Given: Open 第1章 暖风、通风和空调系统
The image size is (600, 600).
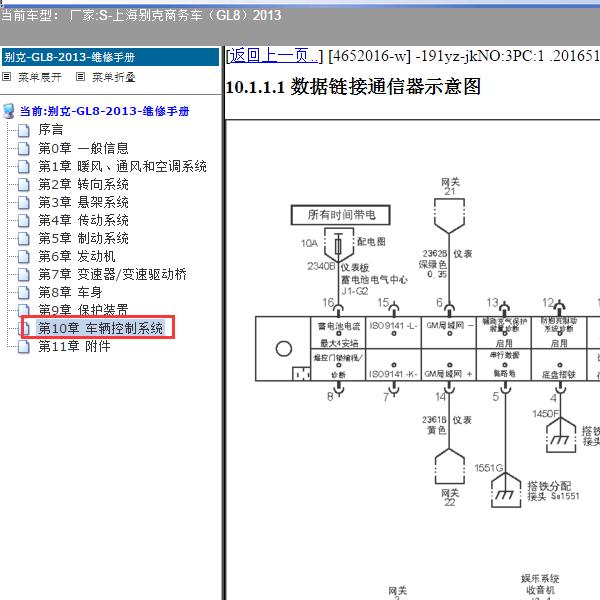Looking at the screenshot, I should point(122,166).
